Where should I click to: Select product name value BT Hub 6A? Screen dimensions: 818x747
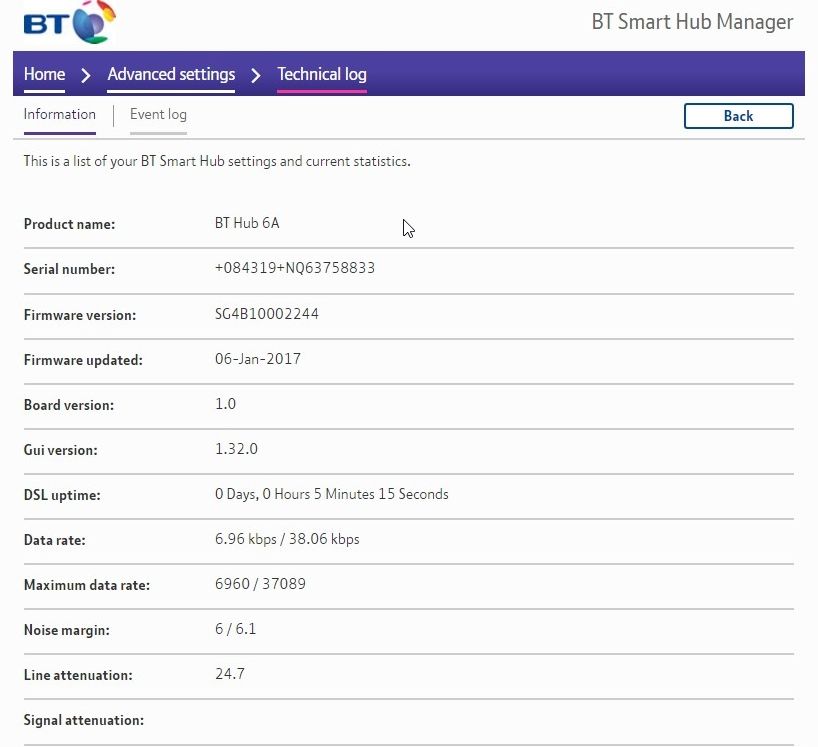pyautogui.click(x=247, y=223)
